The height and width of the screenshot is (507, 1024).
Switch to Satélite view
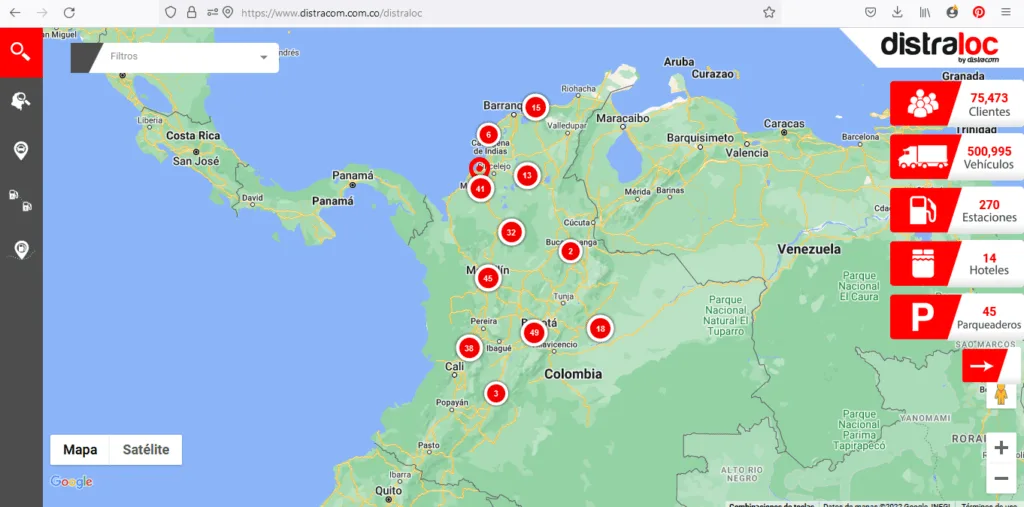pos(146,450)
